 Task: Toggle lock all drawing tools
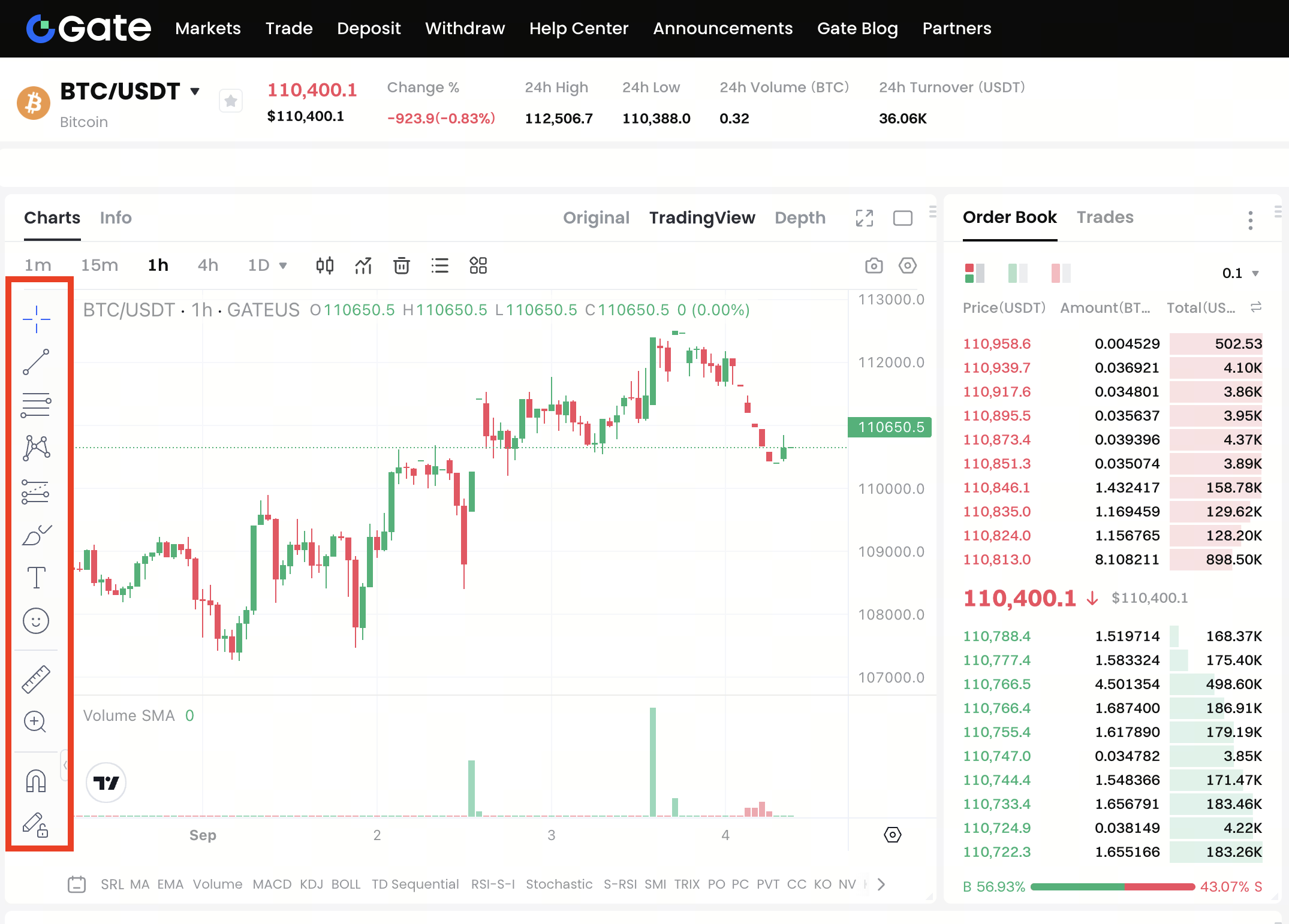pos(36,825)
